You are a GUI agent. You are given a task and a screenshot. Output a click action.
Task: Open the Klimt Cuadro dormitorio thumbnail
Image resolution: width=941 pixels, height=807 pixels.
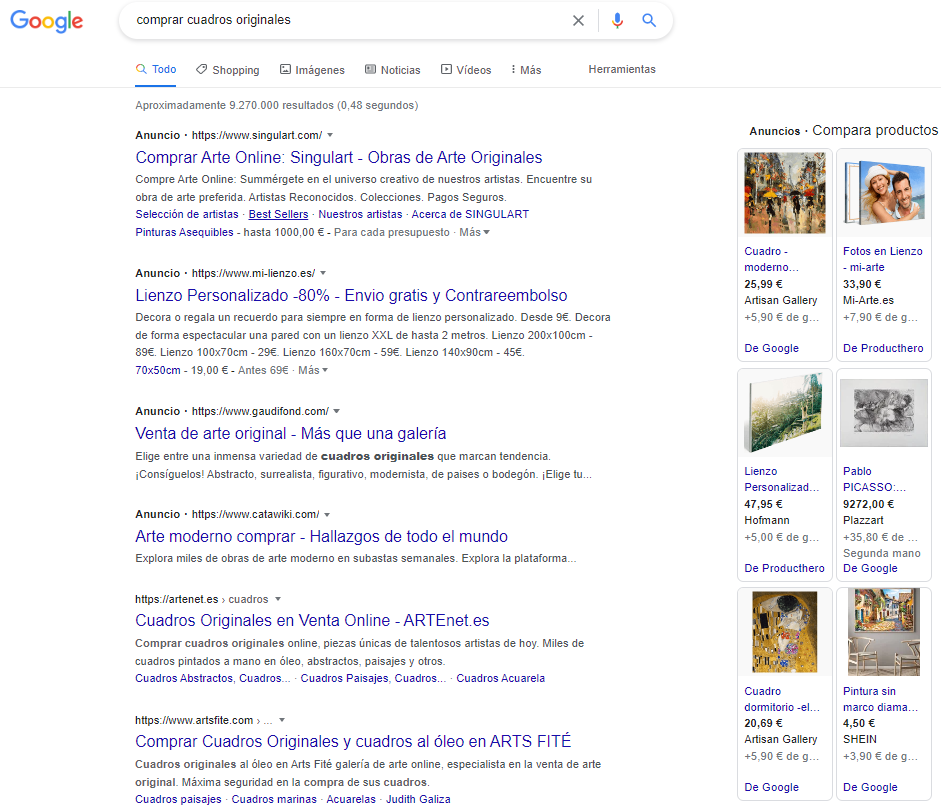784,632
